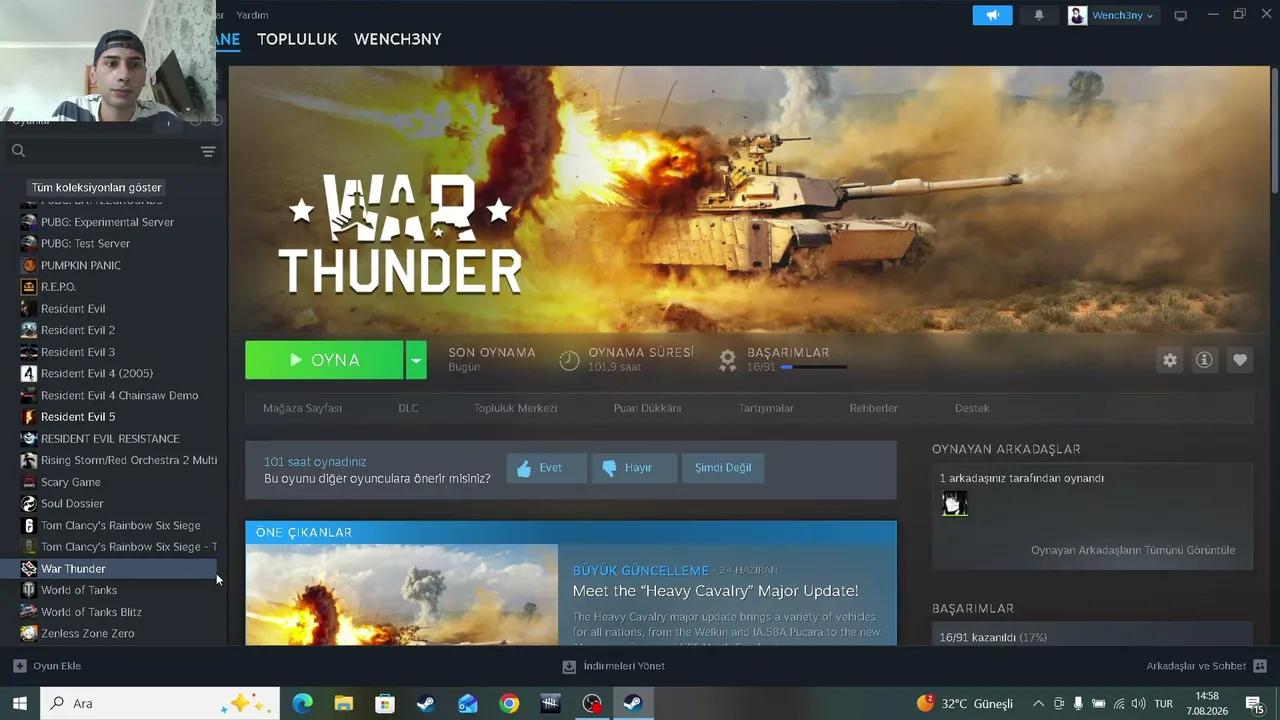The height and width of the screenshot is (720, 1280).
Task: Open the megaphone announcements button
Action: 992,15
